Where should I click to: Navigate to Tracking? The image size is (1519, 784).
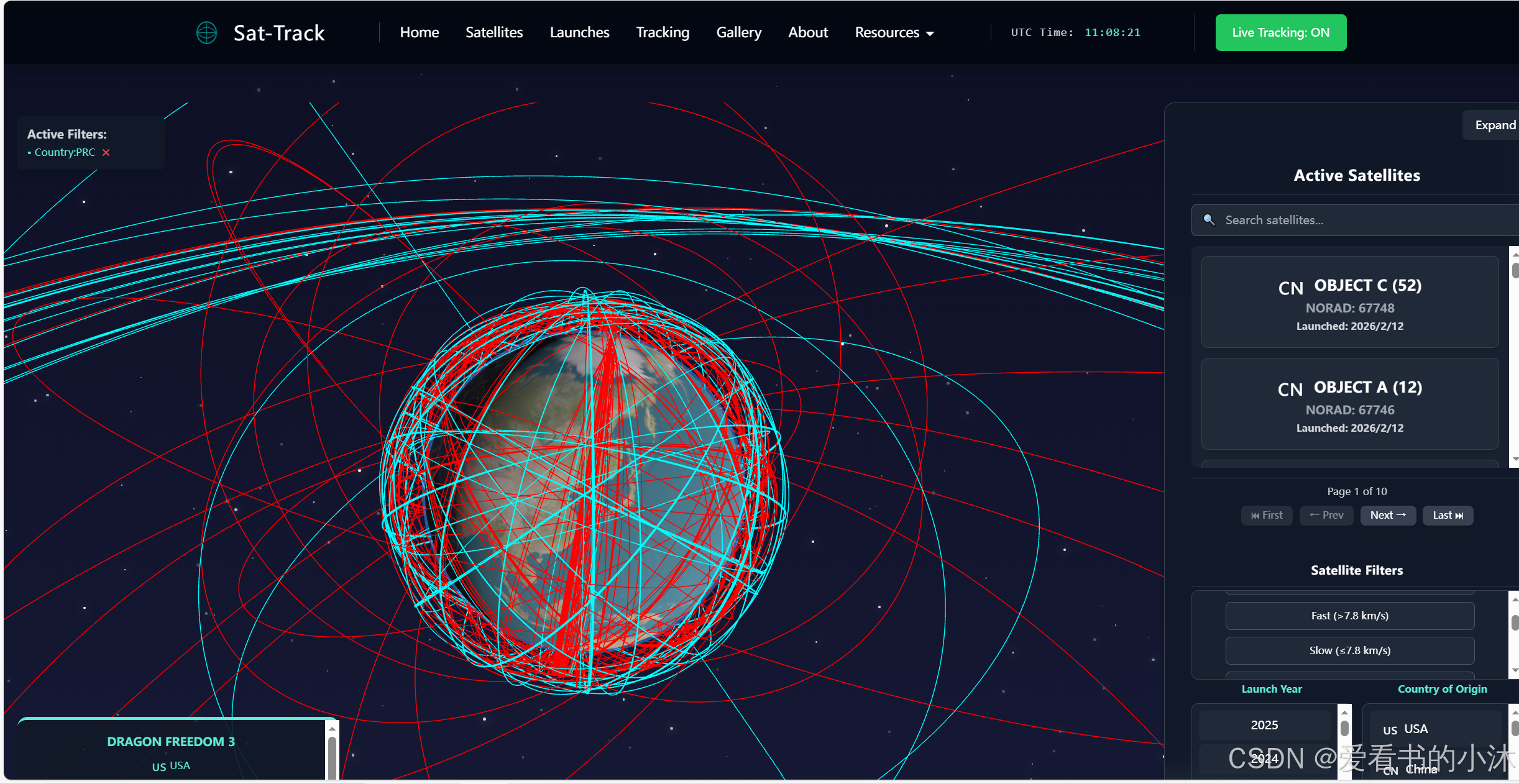pos(663,32)
